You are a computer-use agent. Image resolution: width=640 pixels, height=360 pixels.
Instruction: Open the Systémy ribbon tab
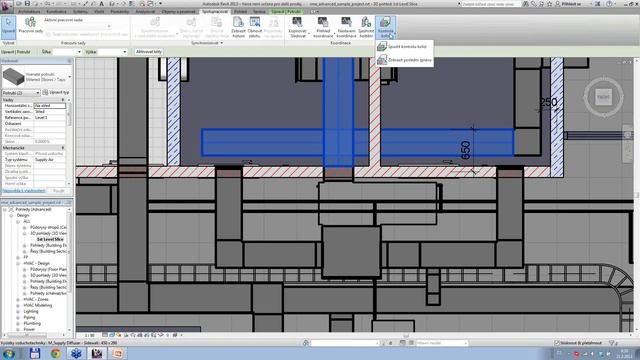(x=80, y=11)
